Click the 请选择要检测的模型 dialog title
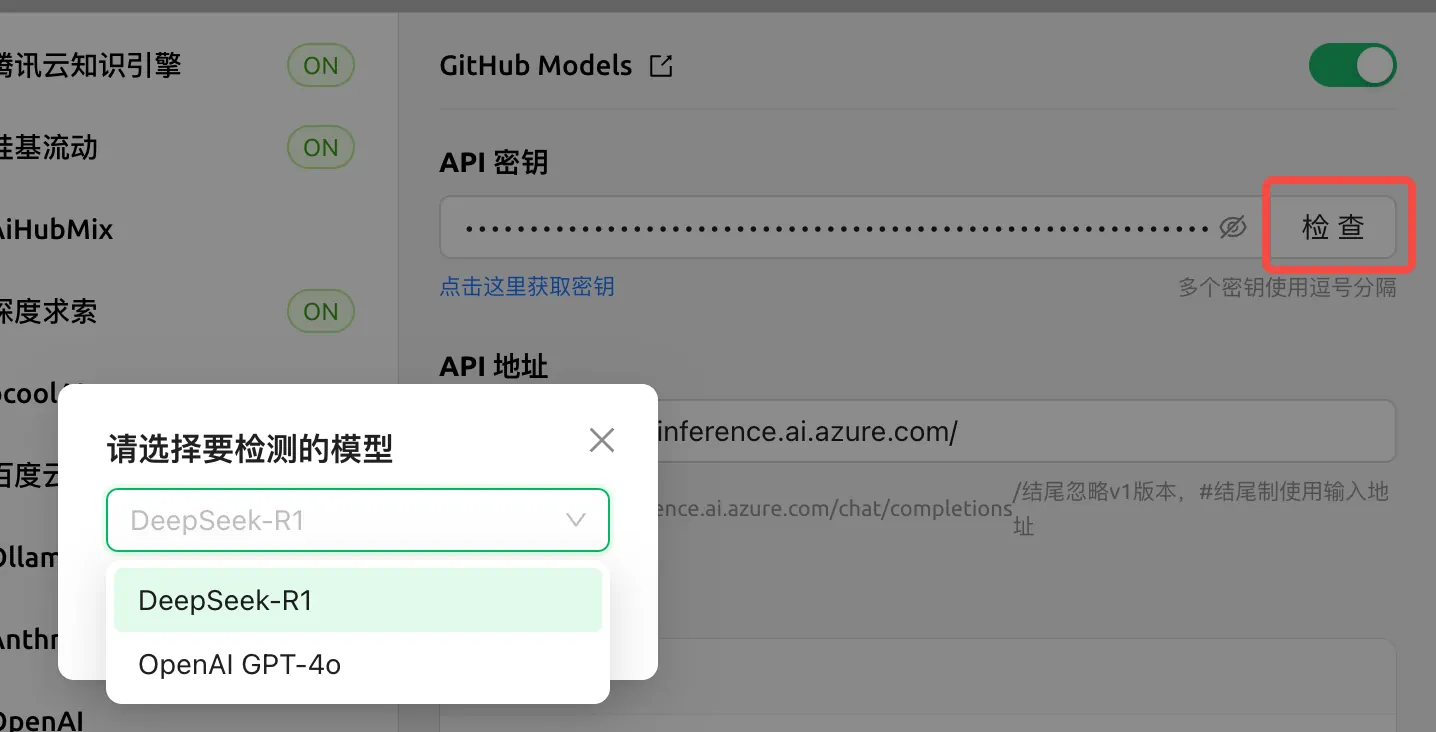 tap(250, 450)
